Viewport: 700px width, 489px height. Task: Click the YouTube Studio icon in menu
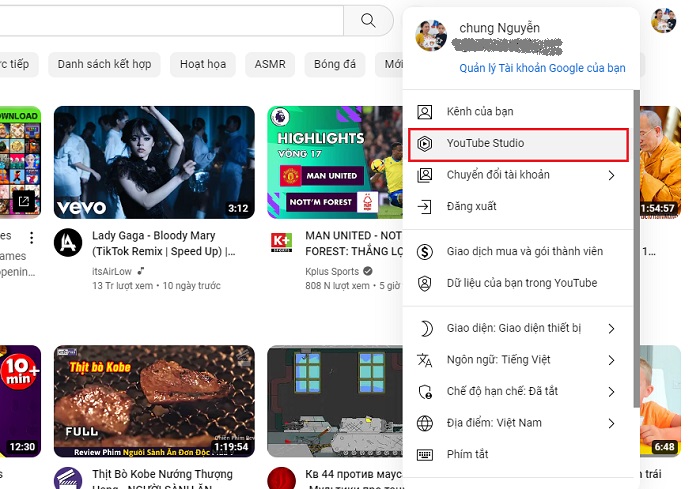pos(425,143)
